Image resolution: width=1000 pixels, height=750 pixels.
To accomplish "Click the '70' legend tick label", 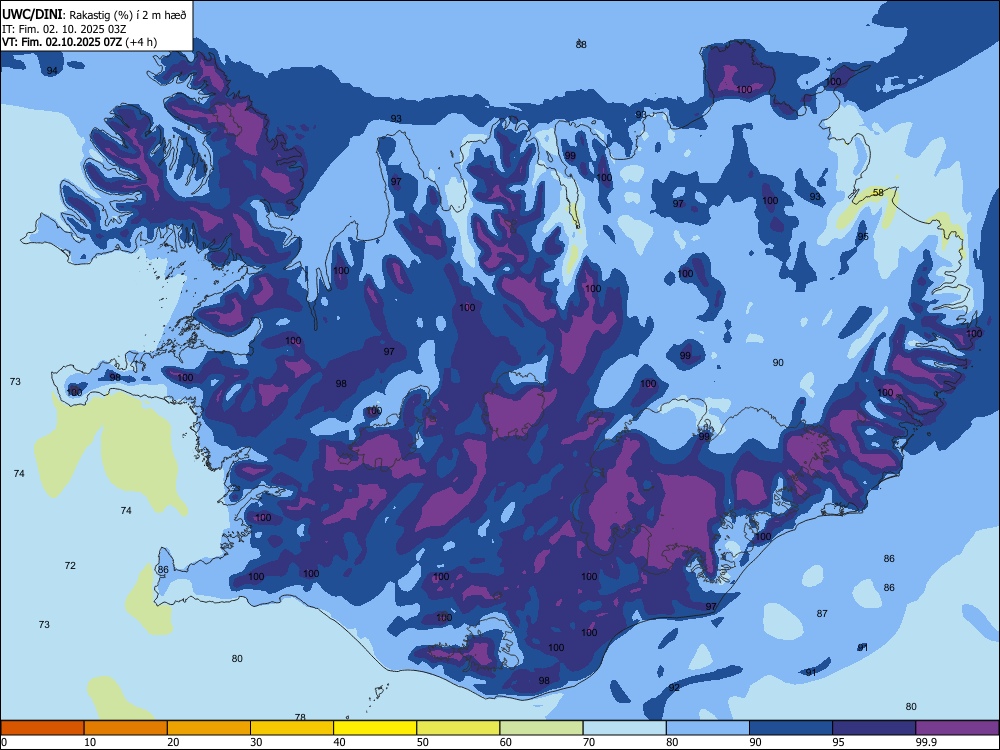I will pos(589,742).
